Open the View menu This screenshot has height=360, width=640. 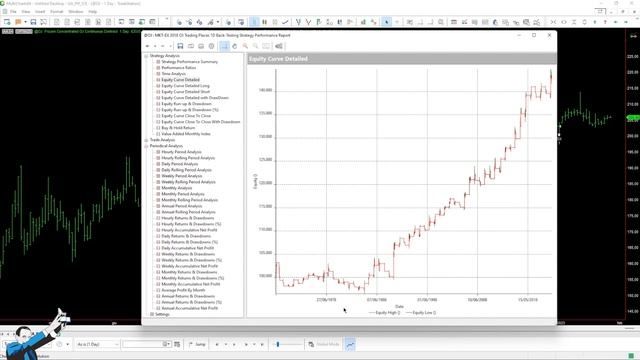(x=26, y=11)
